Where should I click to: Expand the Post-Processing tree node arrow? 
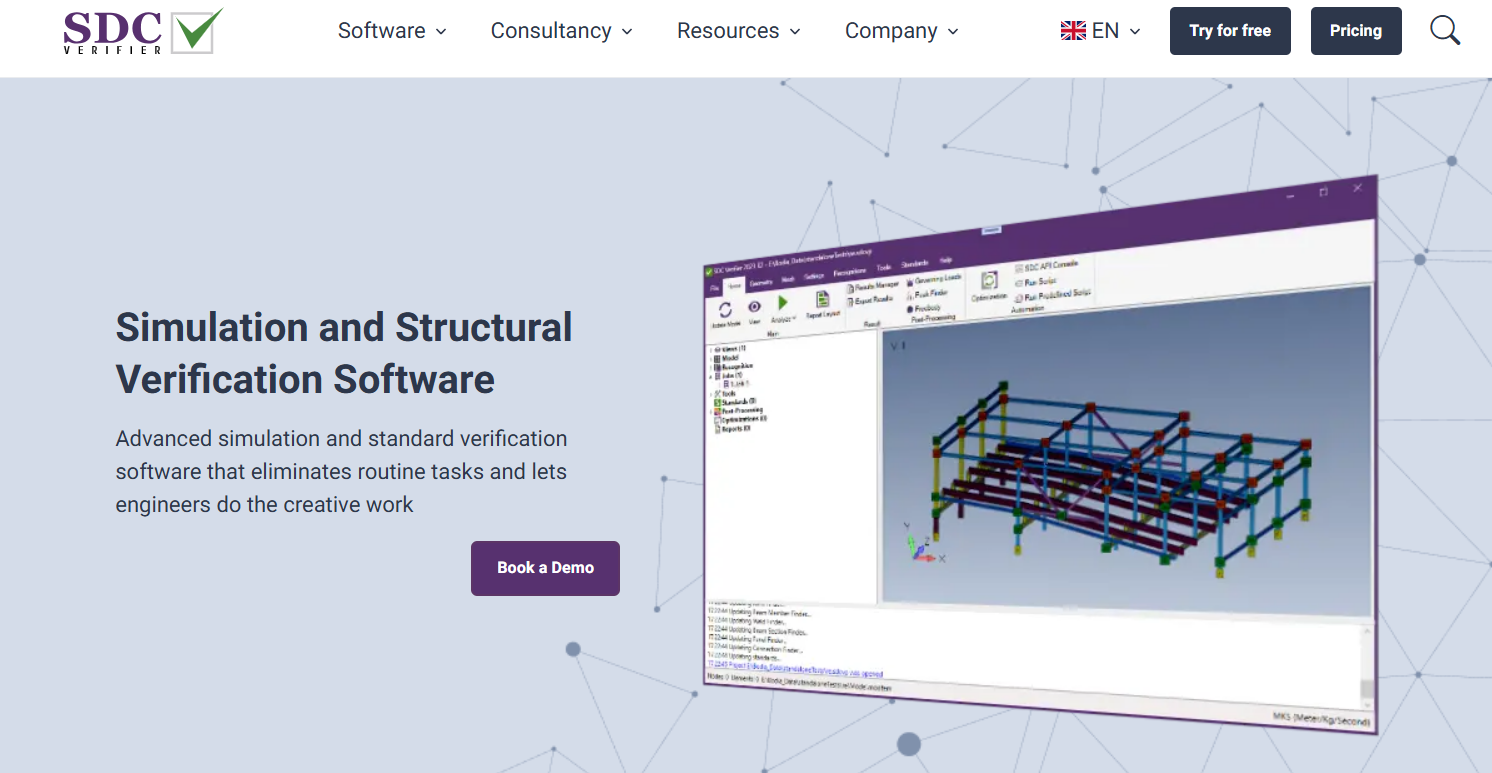711,411
